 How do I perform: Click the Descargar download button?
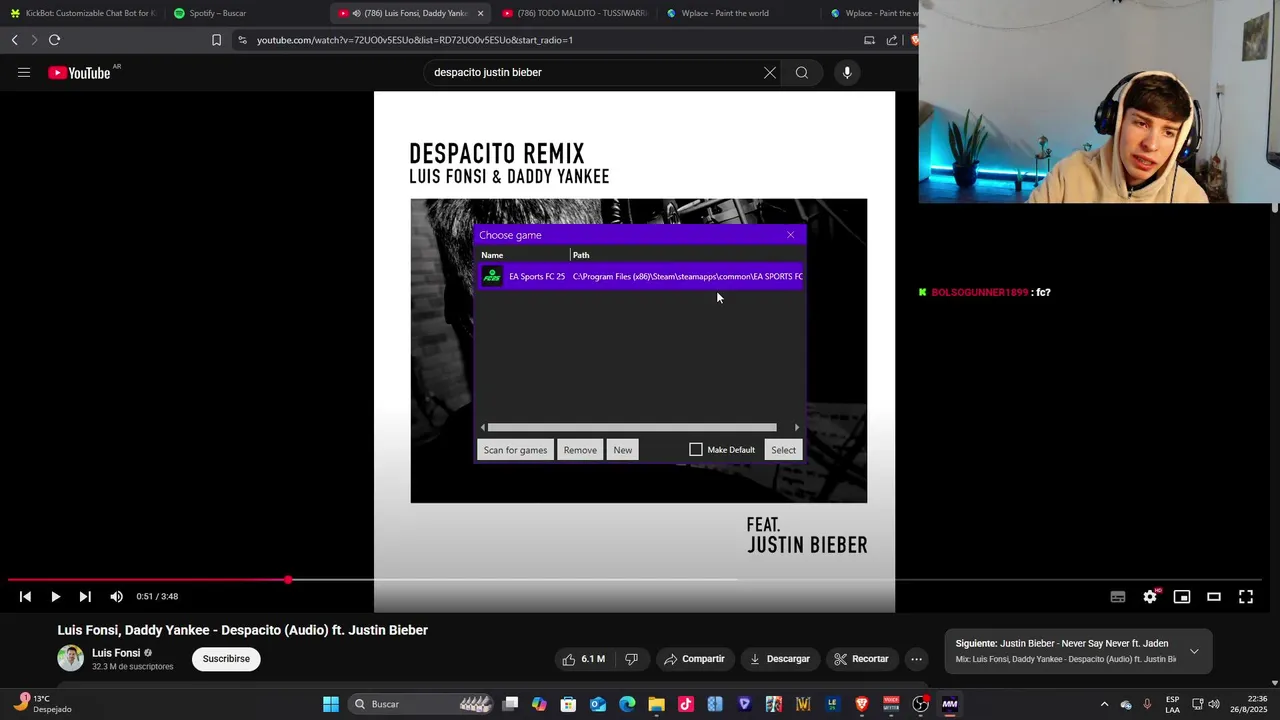(779, 659)
